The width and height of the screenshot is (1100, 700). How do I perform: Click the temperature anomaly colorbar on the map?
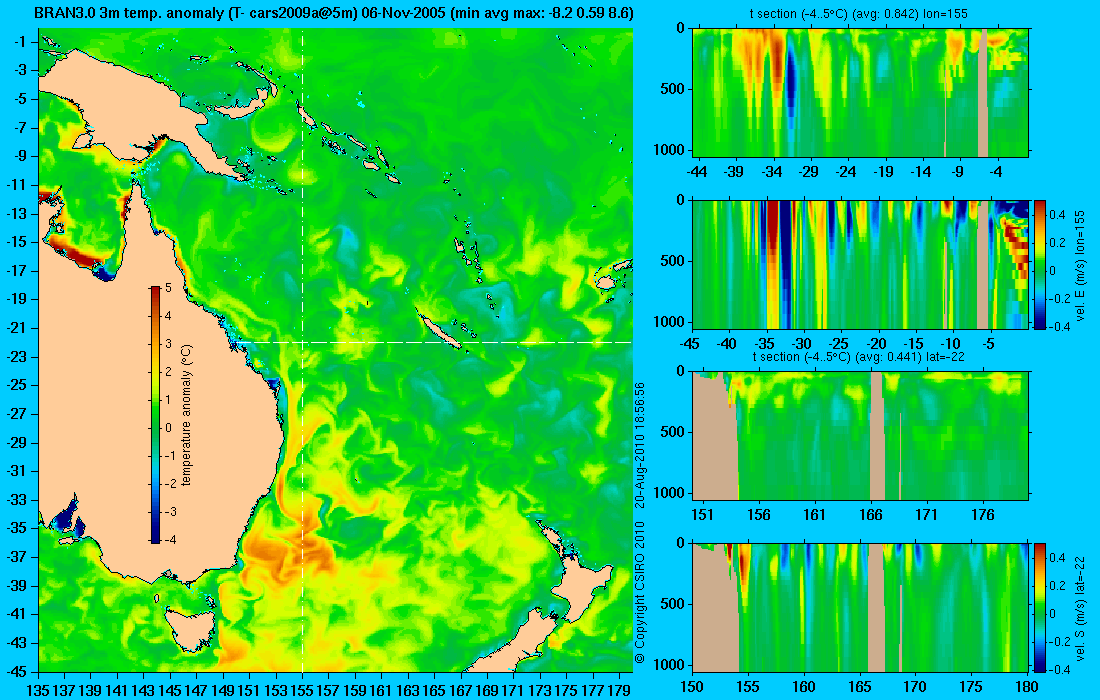tap(155, 415)
